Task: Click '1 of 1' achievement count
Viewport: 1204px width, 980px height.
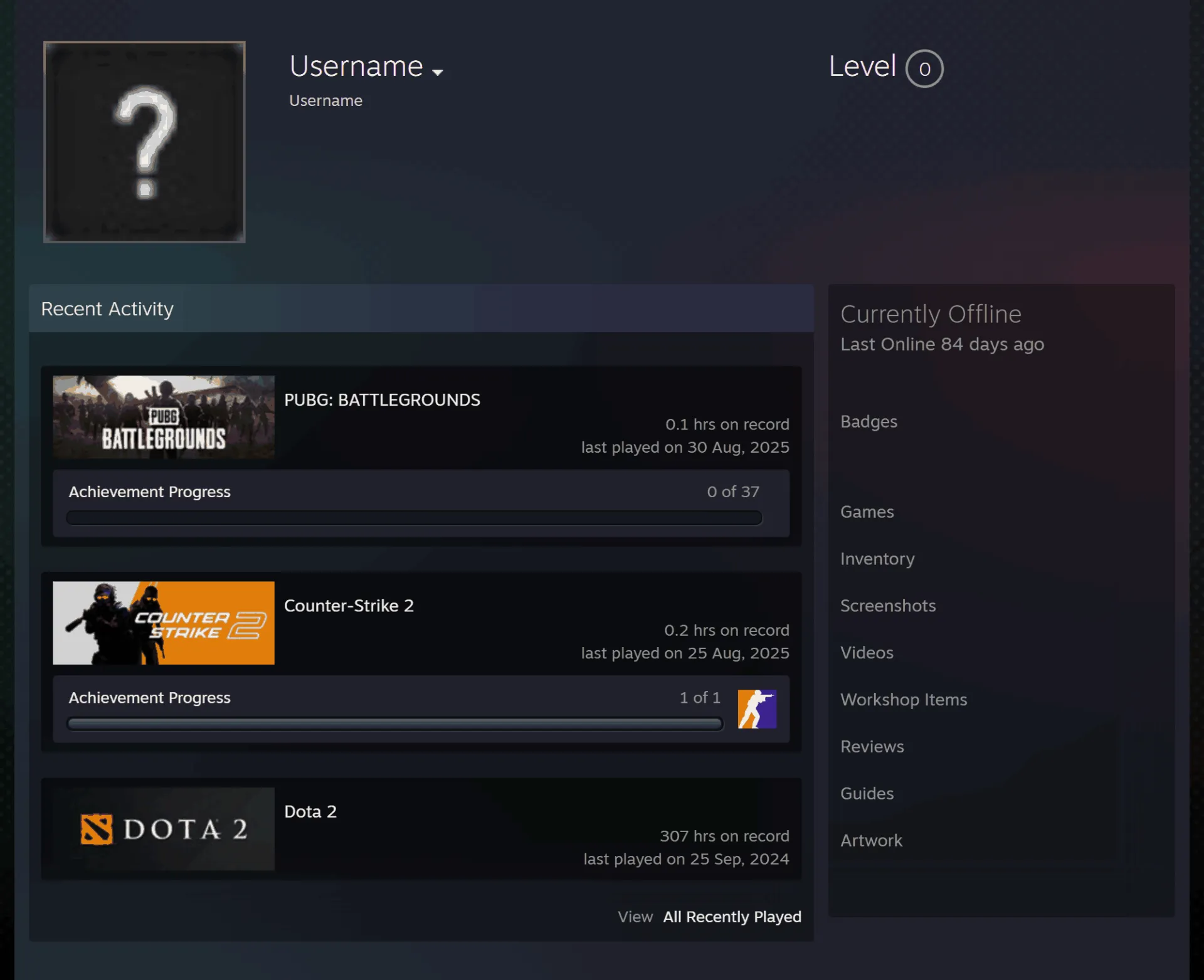Action: click(700, 697)
